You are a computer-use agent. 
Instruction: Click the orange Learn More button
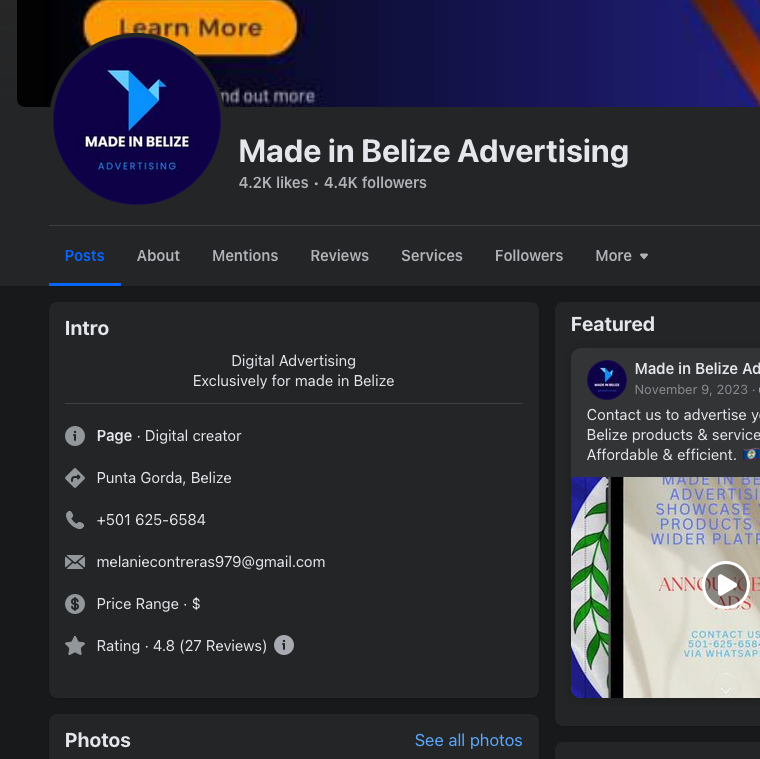click(190, 27)
